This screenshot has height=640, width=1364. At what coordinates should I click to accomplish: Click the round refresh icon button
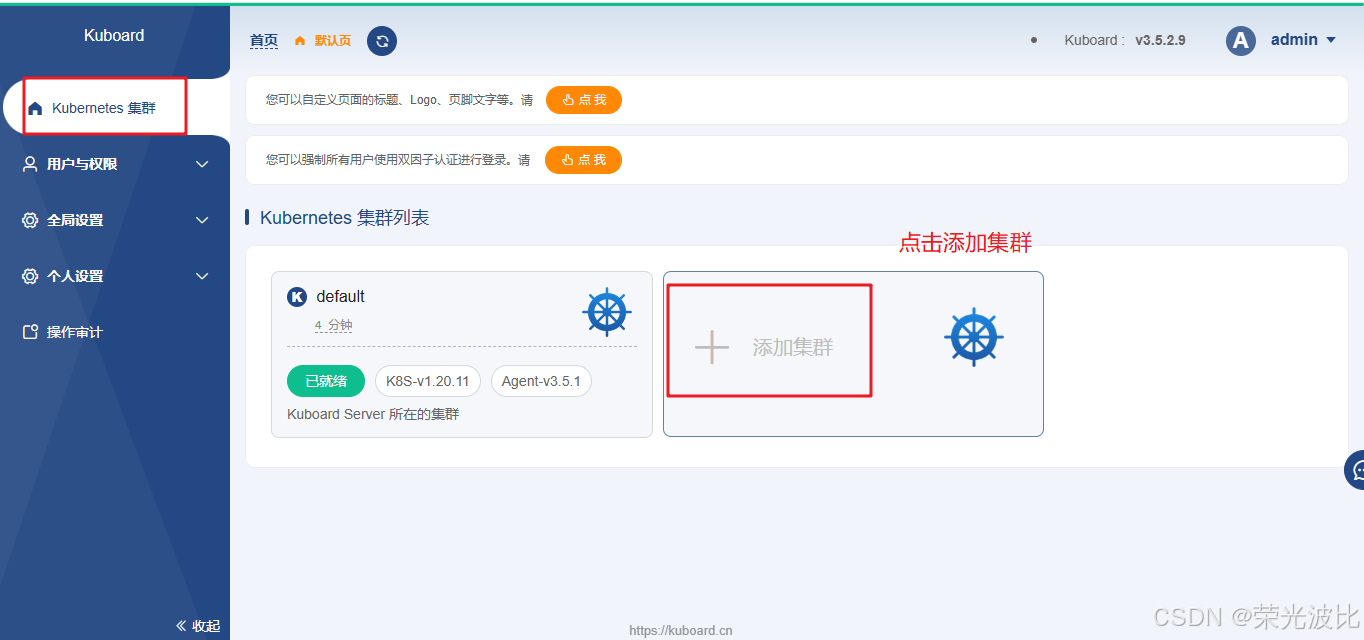pyautogui.click(x=382, y=41)
